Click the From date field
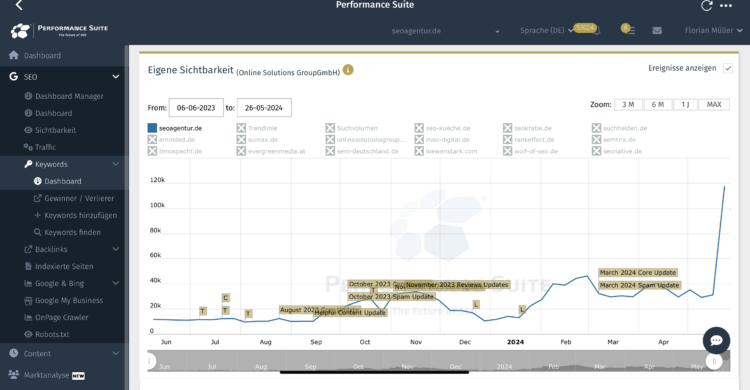 click(196, 108)
